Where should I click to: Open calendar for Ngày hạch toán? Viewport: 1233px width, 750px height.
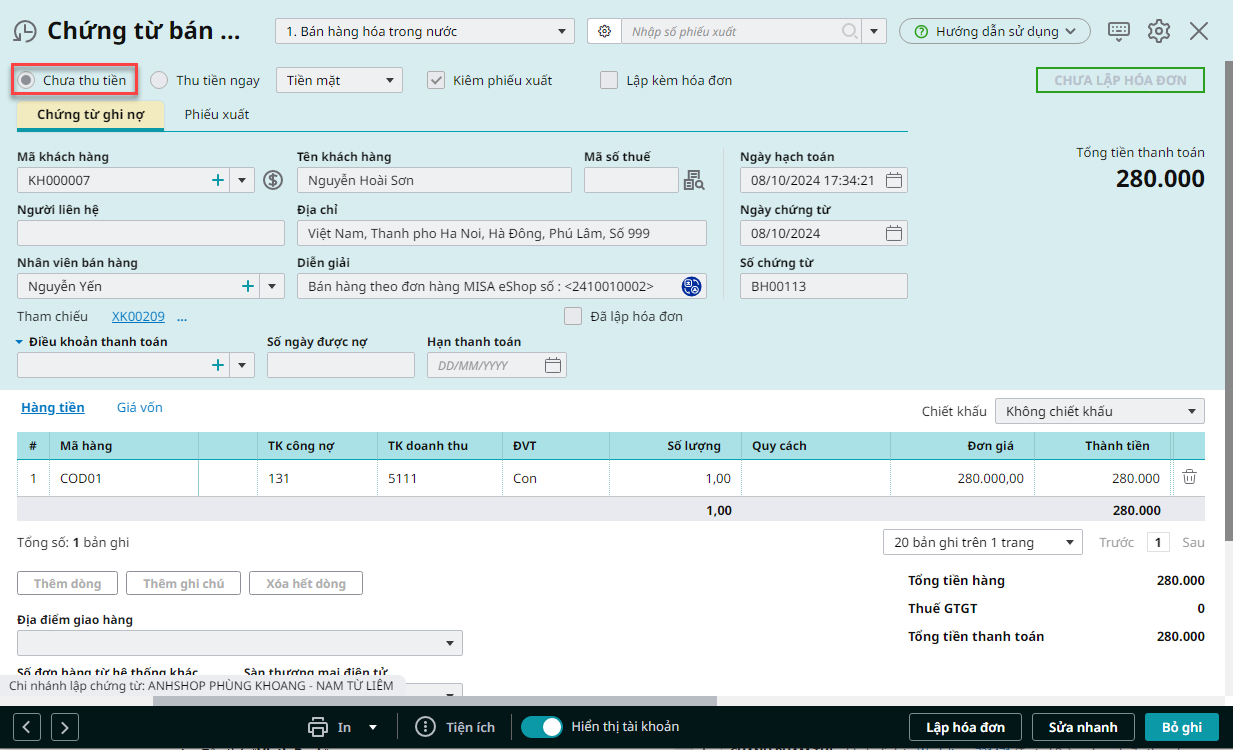[x=894, y=180]
